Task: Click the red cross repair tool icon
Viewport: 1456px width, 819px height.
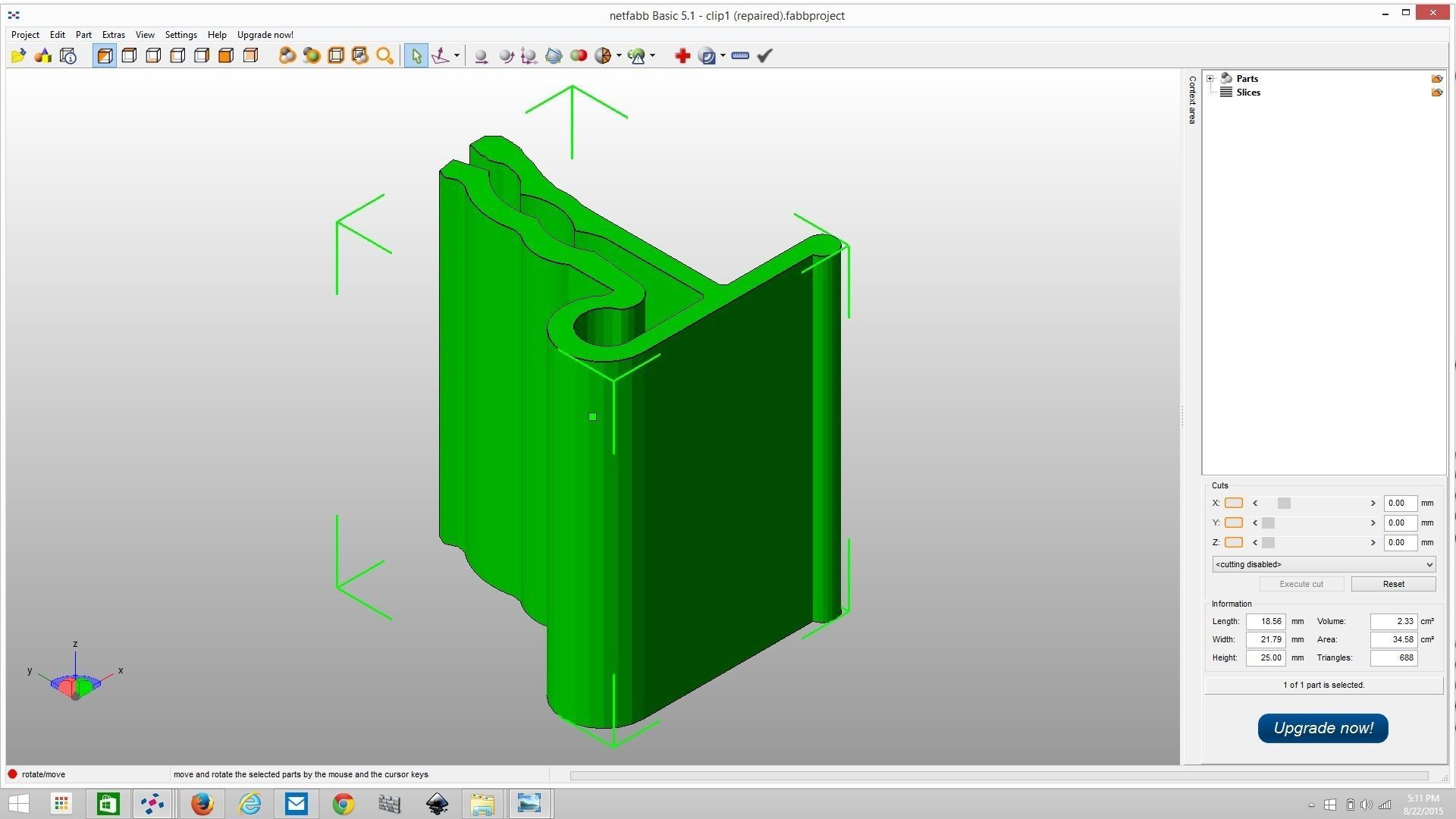Action: point(682,55)
